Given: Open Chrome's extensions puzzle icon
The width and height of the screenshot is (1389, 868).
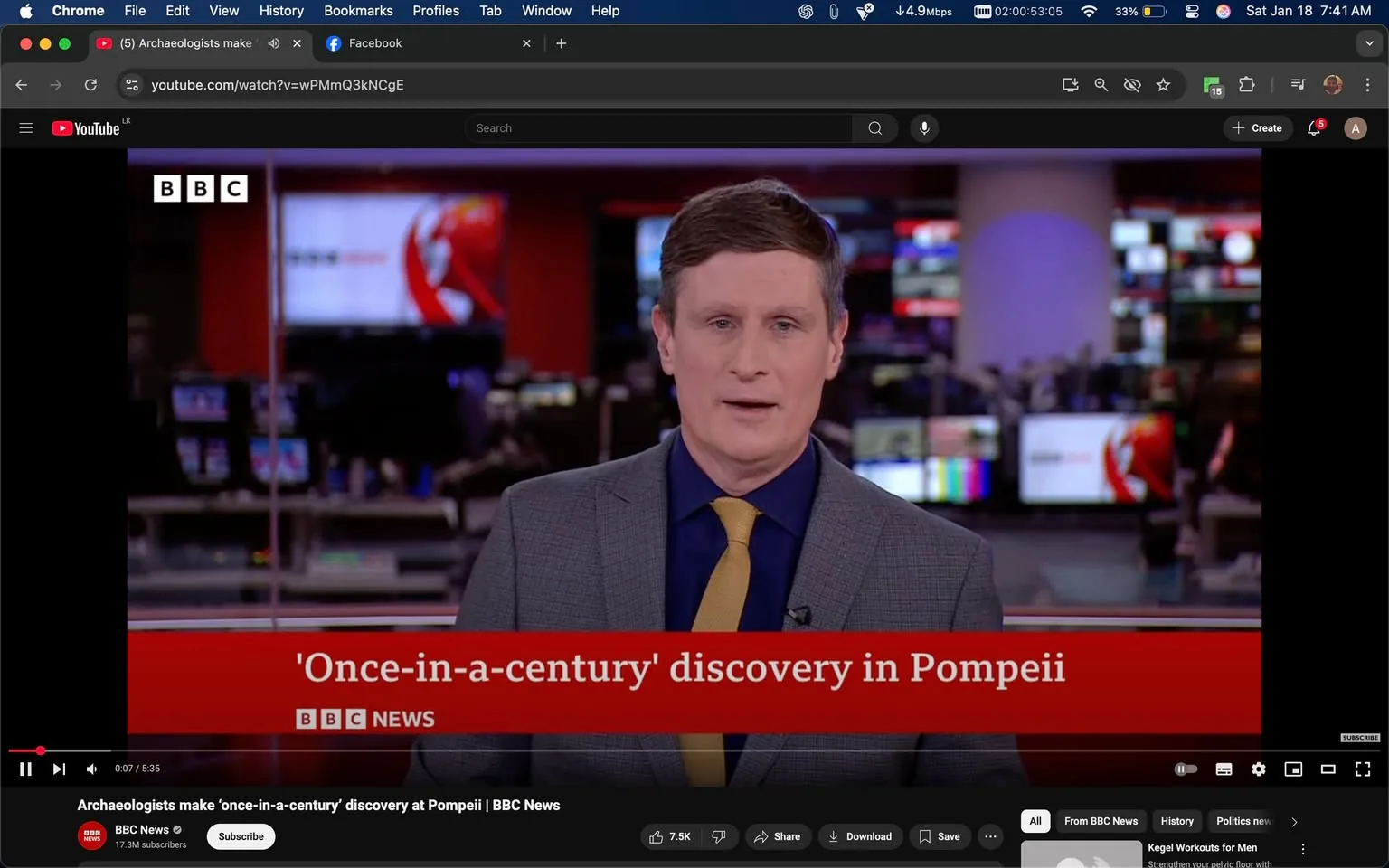Looking at the screenshot, I should point(1245,84).
